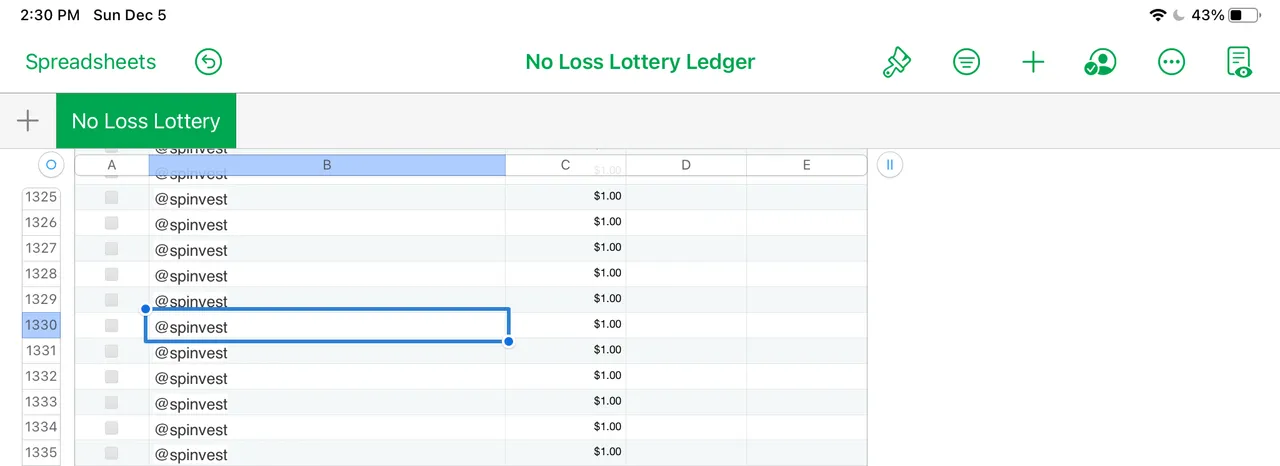Select the whole table via corner circle handle
The image size is (1280, 466).
(50, 164)
